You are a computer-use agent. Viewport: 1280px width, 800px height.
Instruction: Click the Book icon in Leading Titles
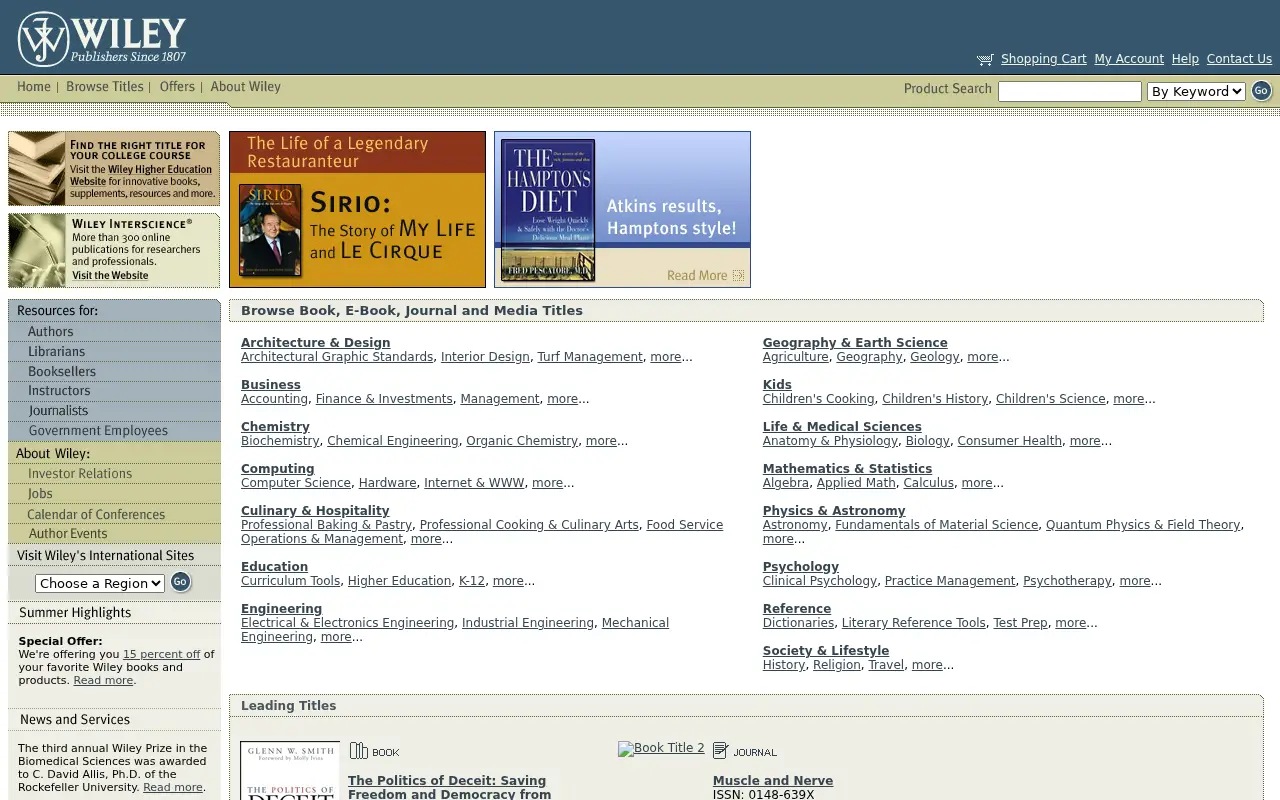(x=374, y=751)
